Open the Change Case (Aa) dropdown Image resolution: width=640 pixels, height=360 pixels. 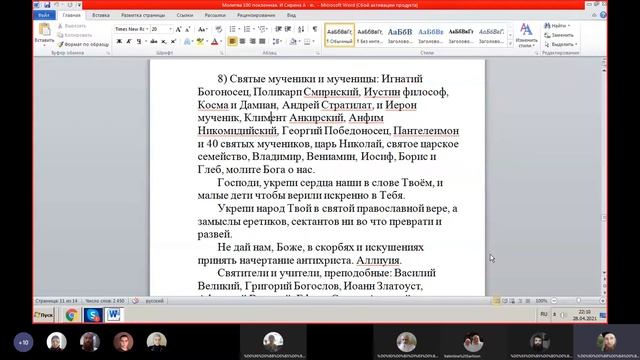click(202, 29)
